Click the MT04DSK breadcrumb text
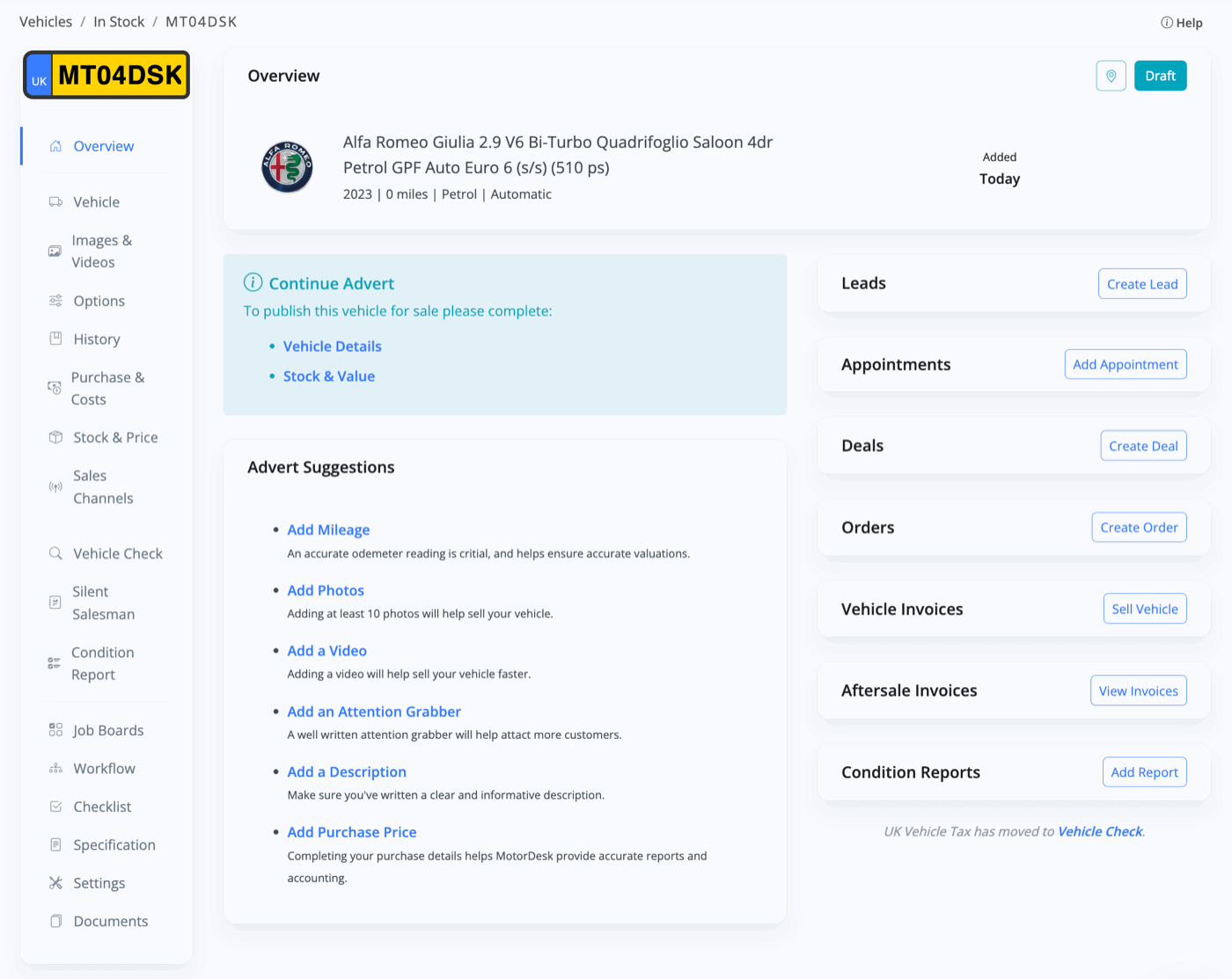The height and width of the screenshot is (979, 1232). (x=202, y=22)
